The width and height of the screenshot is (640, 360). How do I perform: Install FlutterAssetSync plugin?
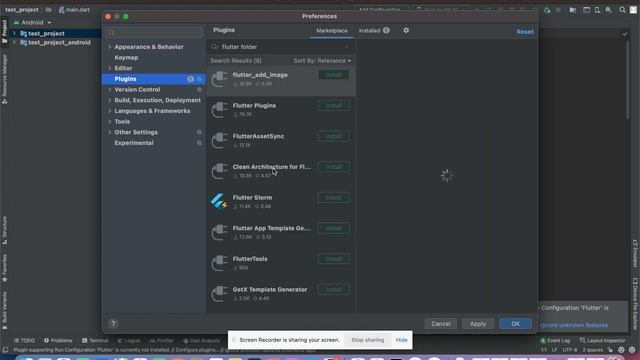(x=333, y=136)
